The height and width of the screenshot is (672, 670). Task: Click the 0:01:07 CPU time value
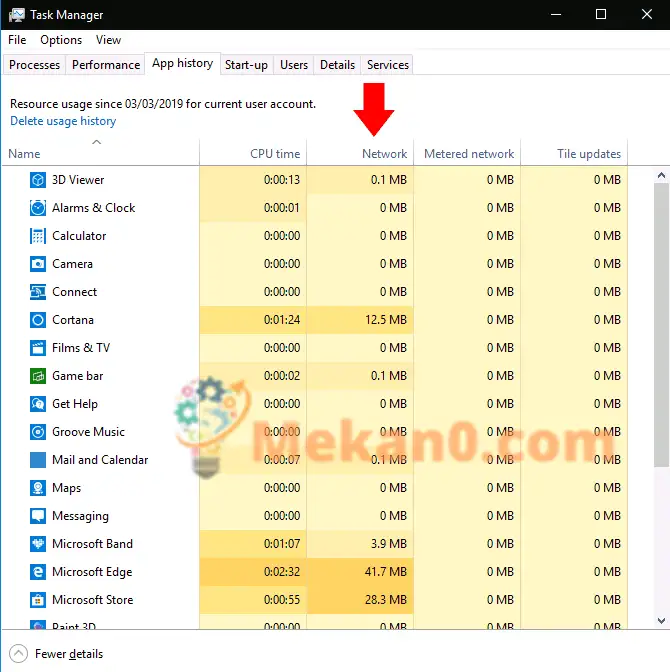pyautogui.click(x=282, y=544)
